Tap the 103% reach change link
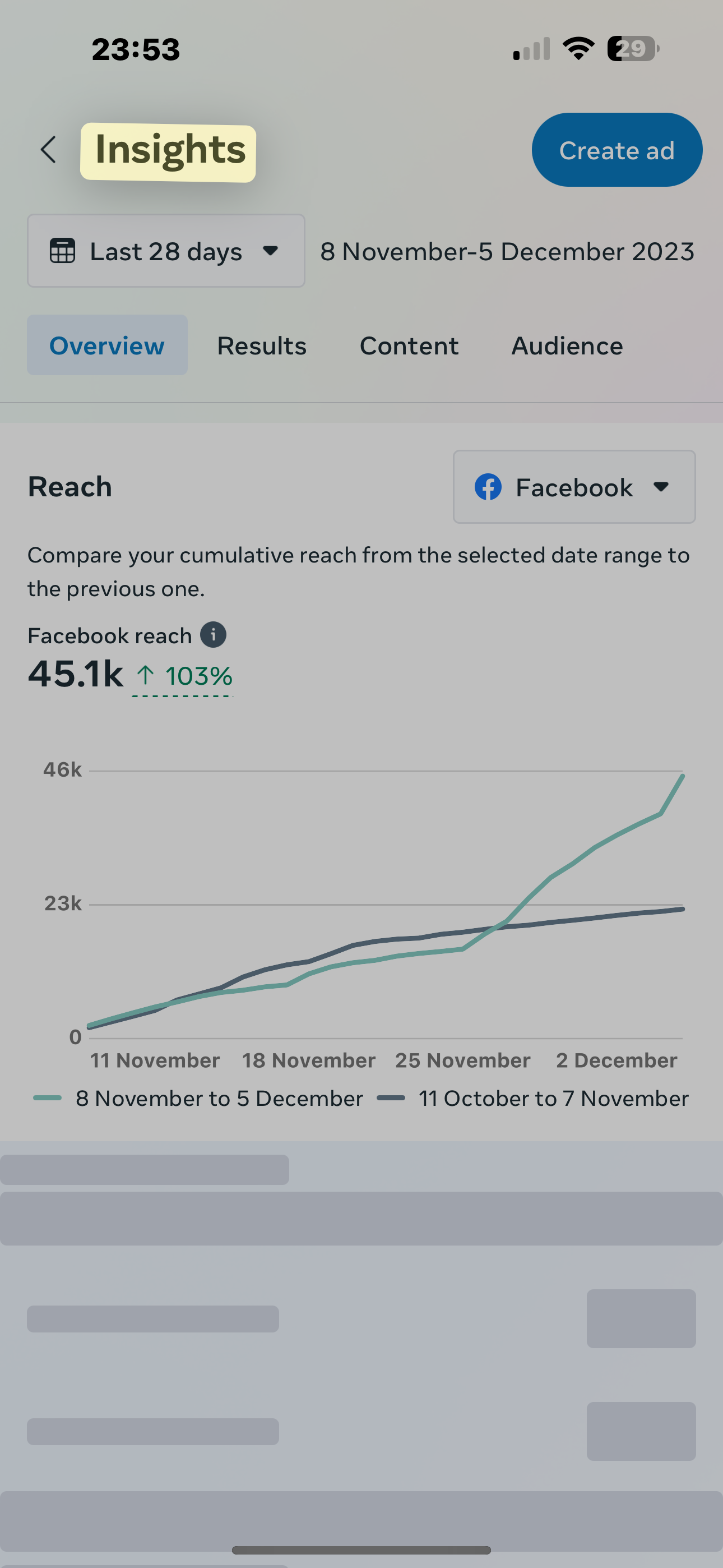This screenshot has width=723, height=1568. [x=183, y=676]
